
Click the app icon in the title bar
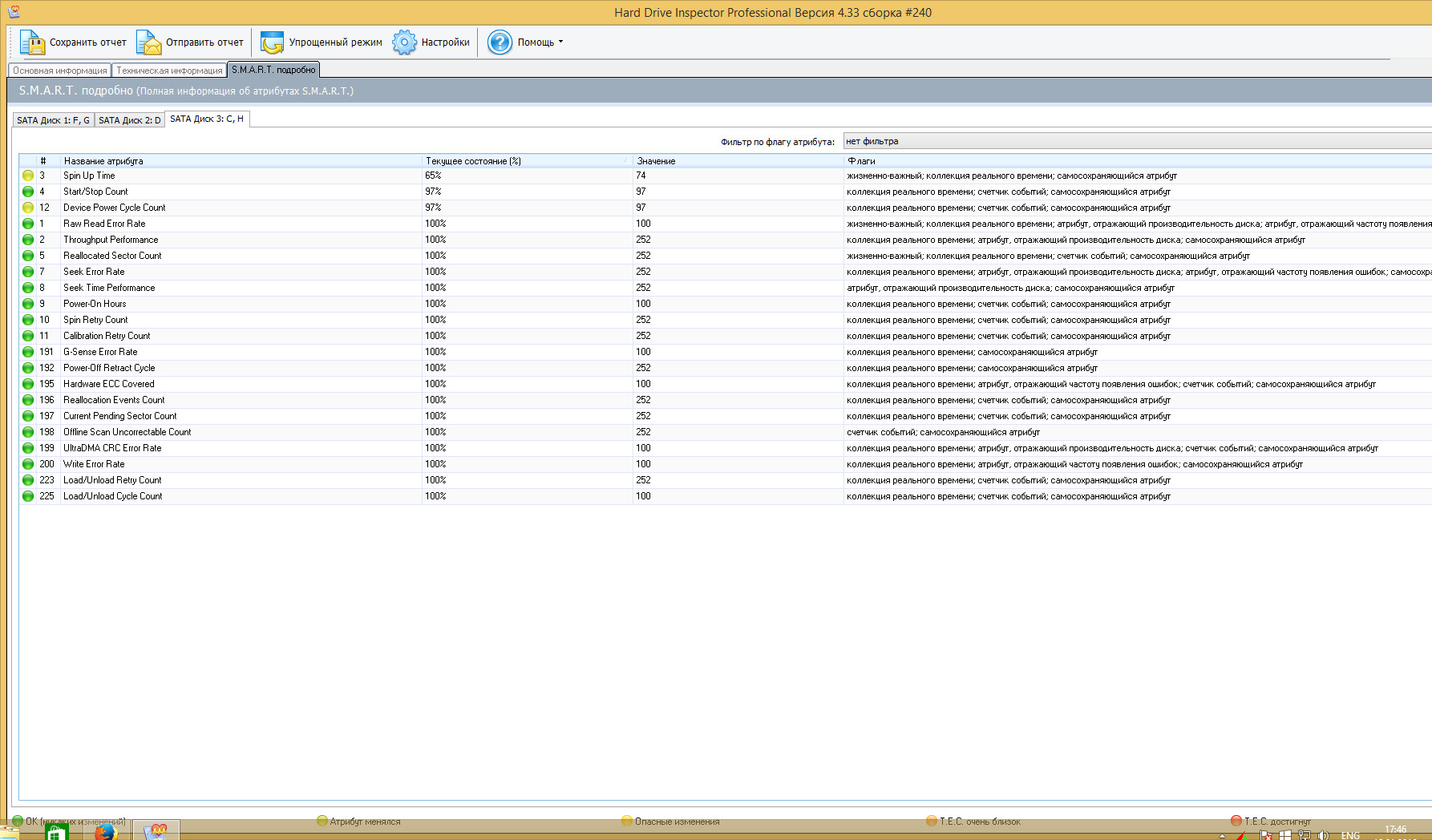click(x=14, y=11)
